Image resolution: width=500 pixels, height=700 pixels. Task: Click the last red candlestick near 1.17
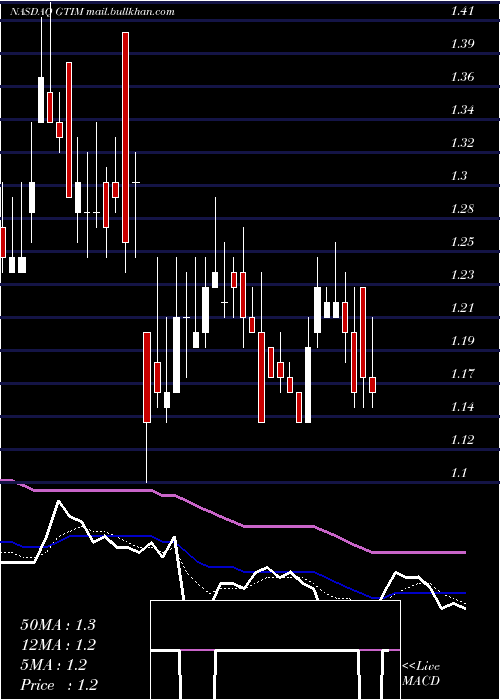click(x=372, y=385)
